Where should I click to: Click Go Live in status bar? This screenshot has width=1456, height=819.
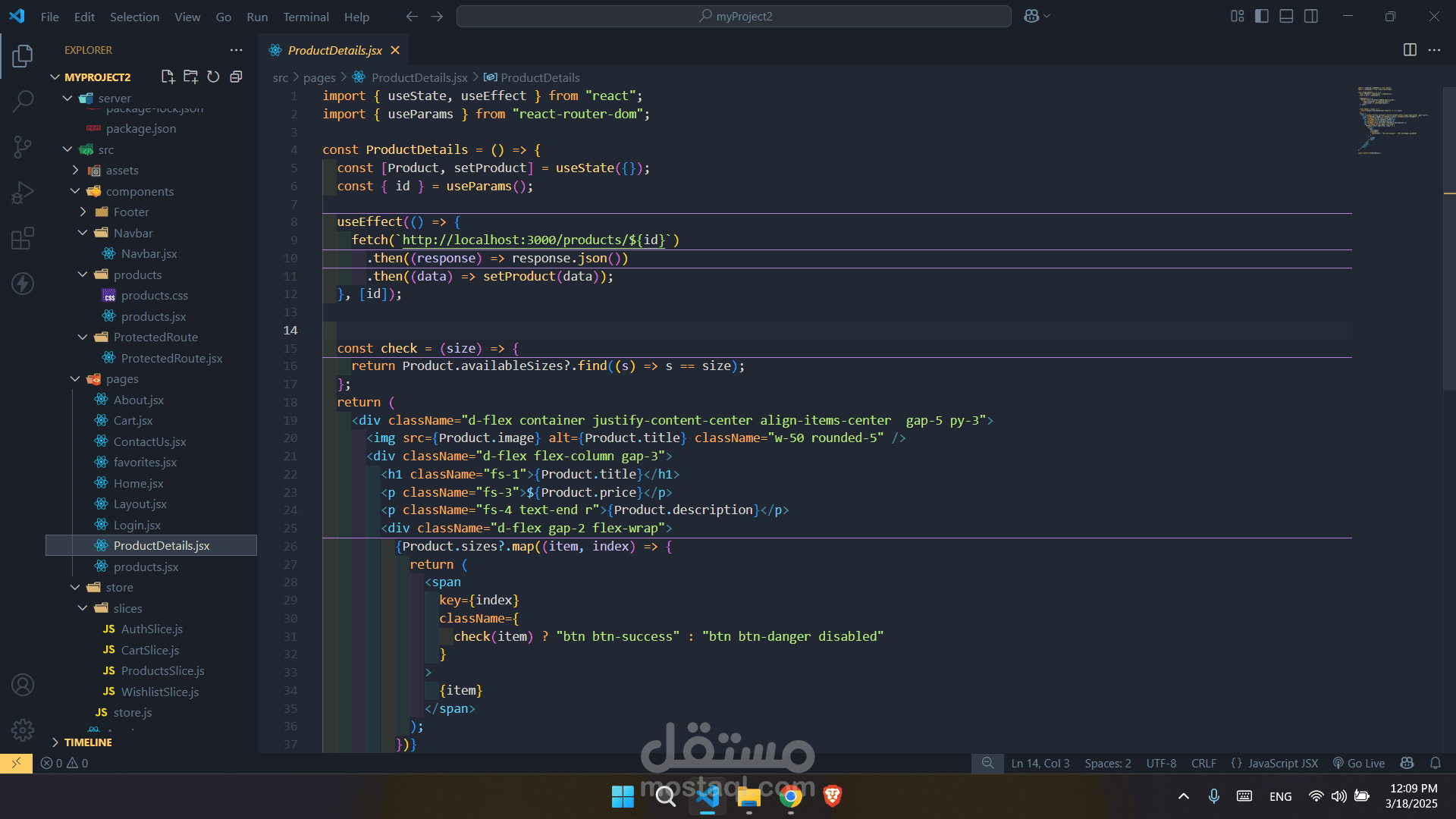point(1359,764)
